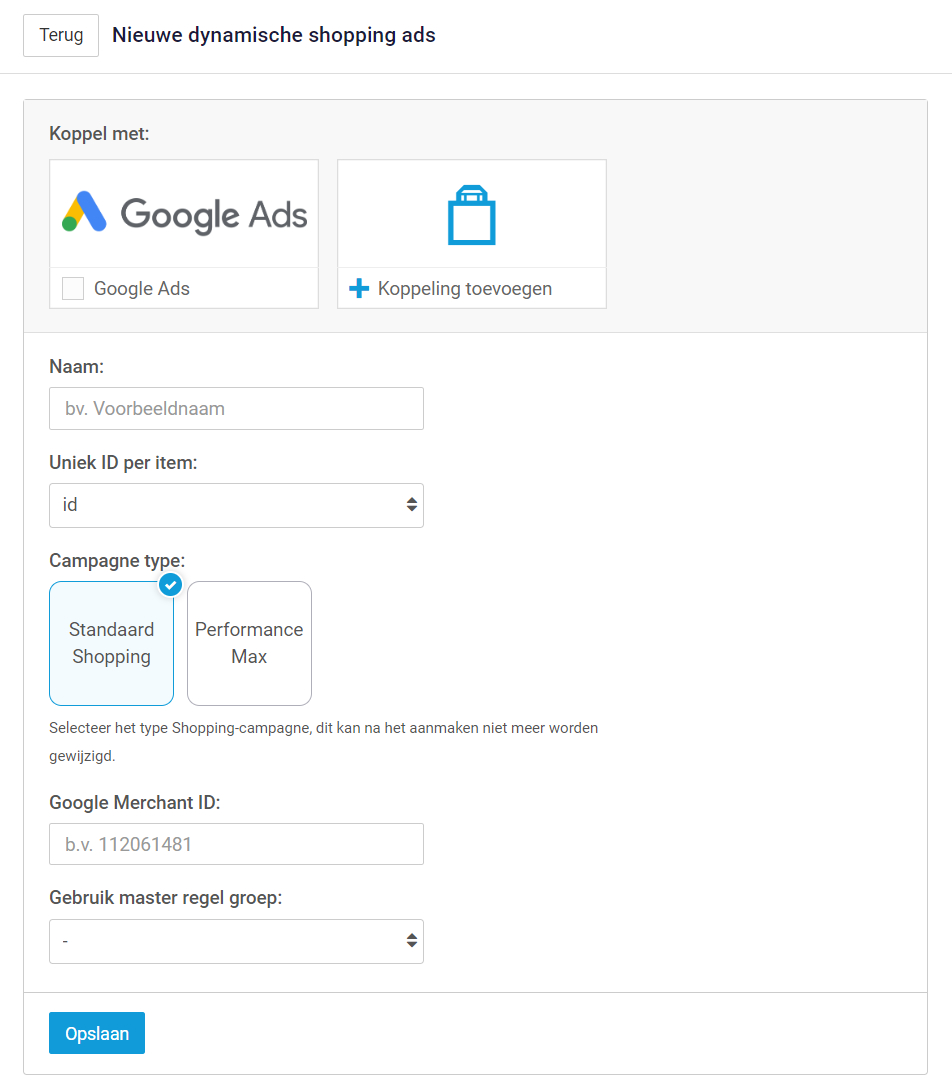Click into the Google Merchant ID field

236,844
